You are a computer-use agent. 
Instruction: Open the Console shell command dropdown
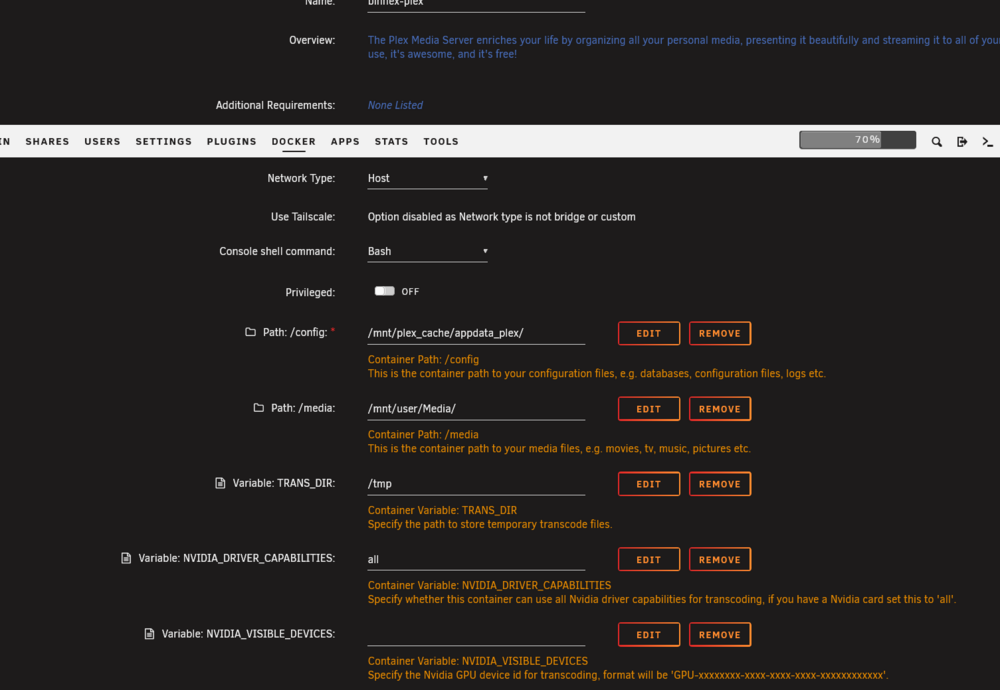pos(427,251)
